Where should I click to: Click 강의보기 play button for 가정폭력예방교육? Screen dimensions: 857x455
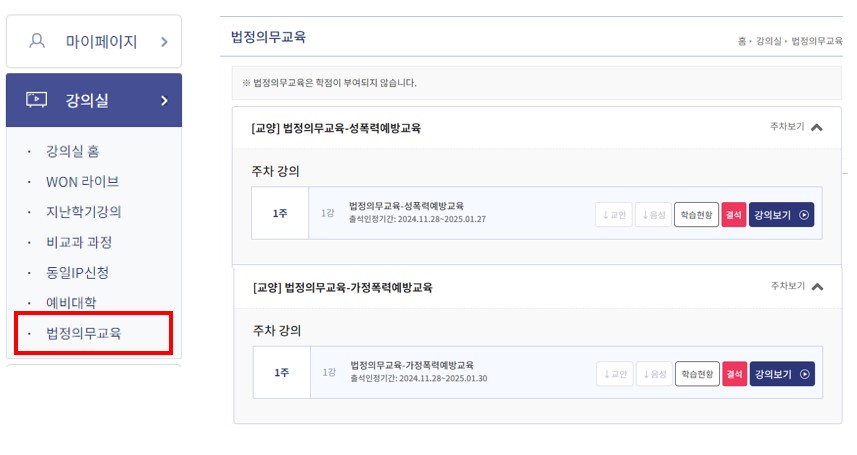click(x=782, y=374)
